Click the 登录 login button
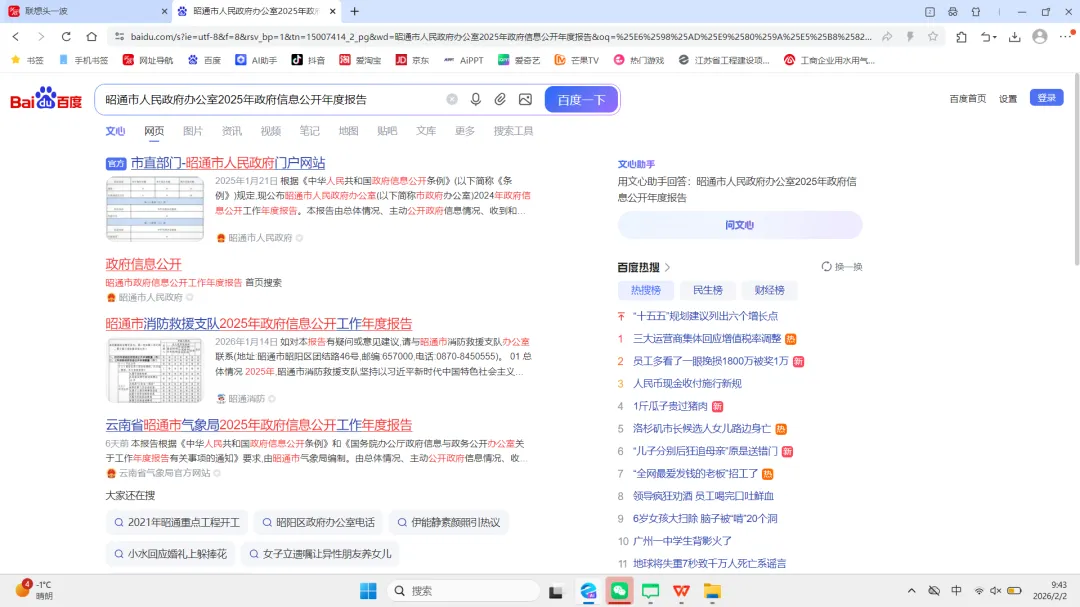Screen dimensions: 1080x607 pyautogui.click(x=1046, y=98)
